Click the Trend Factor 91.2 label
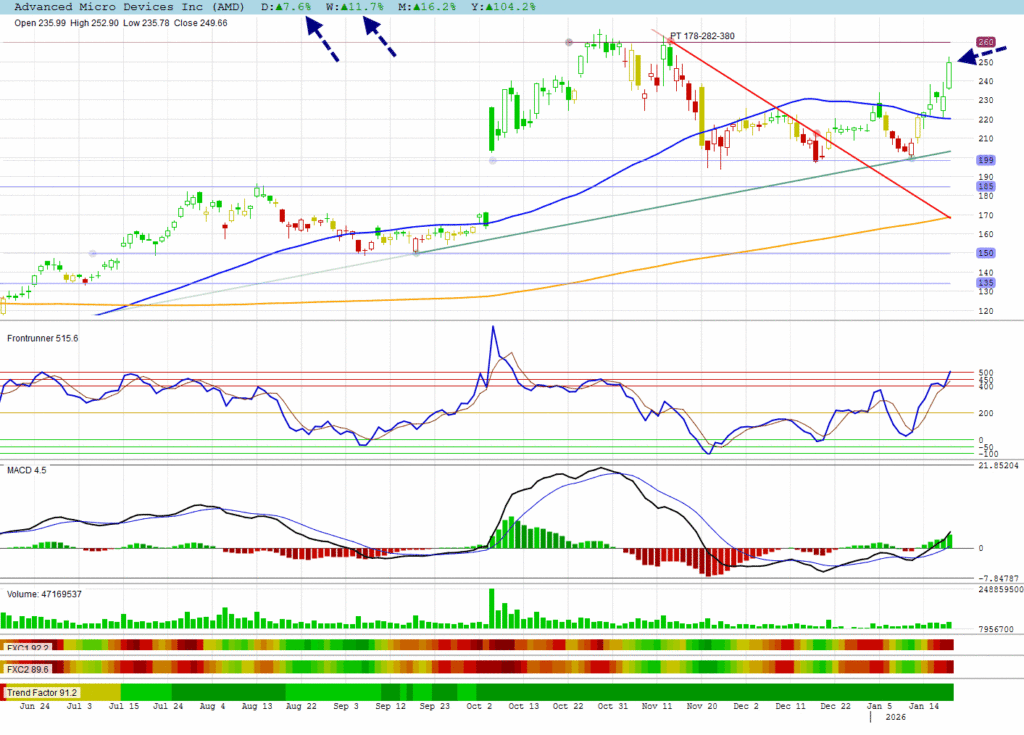The image size is (1024, 735). [x=42, y=692]
